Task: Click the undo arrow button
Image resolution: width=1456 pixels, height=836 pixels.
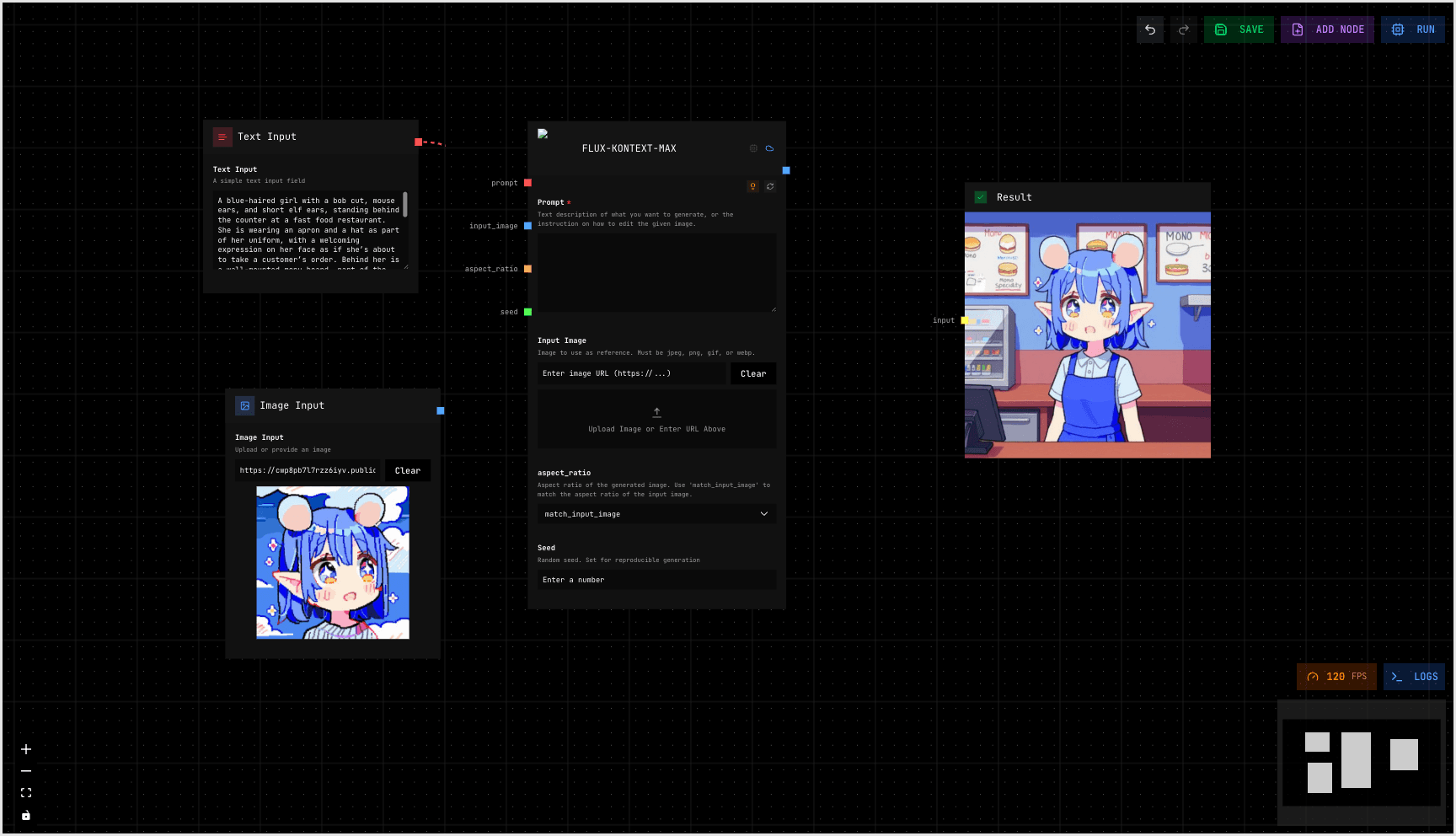Action: coord(1149,29)
